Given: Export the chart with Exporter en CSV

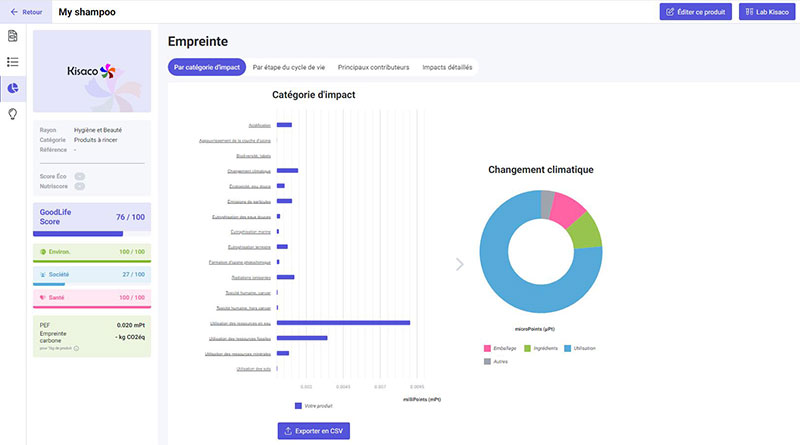Looking at the screenshot, I should point(314,431).
